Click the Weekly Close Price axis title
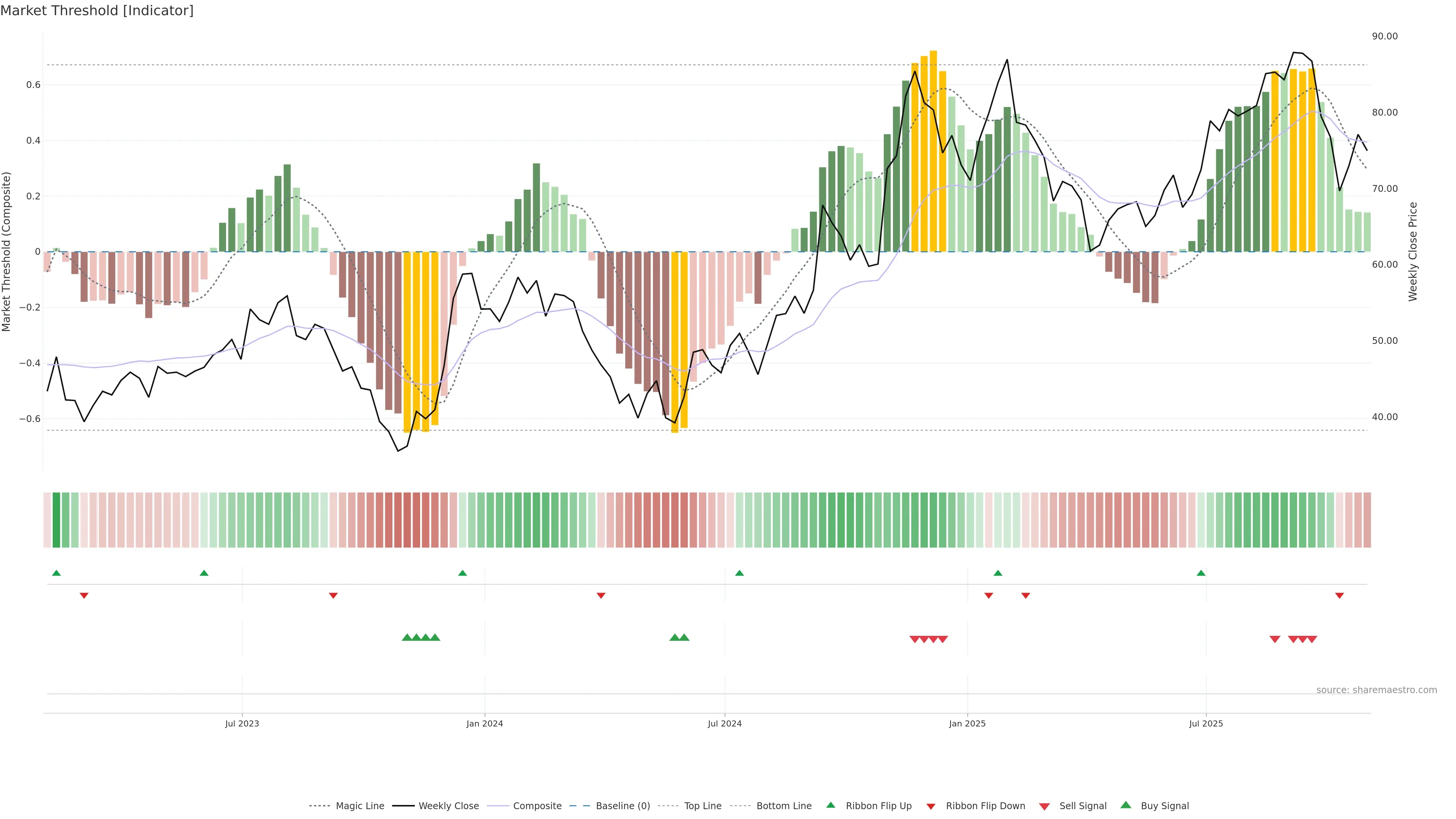1456x819 pixels. (1412, 251)
